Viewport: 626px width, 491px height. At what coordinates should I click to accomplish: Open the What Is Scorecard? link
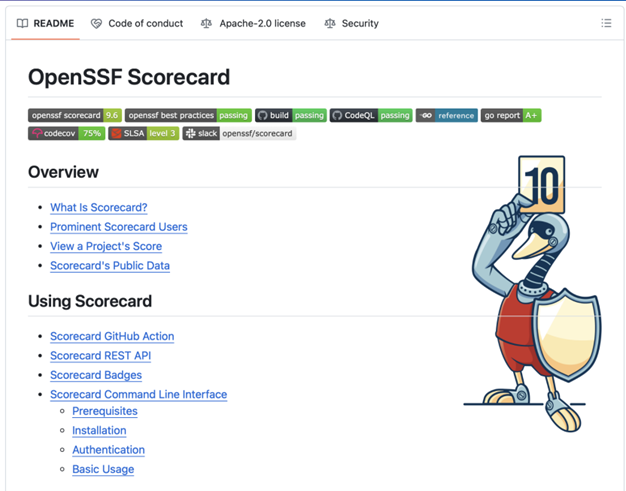tap(99, 208)
